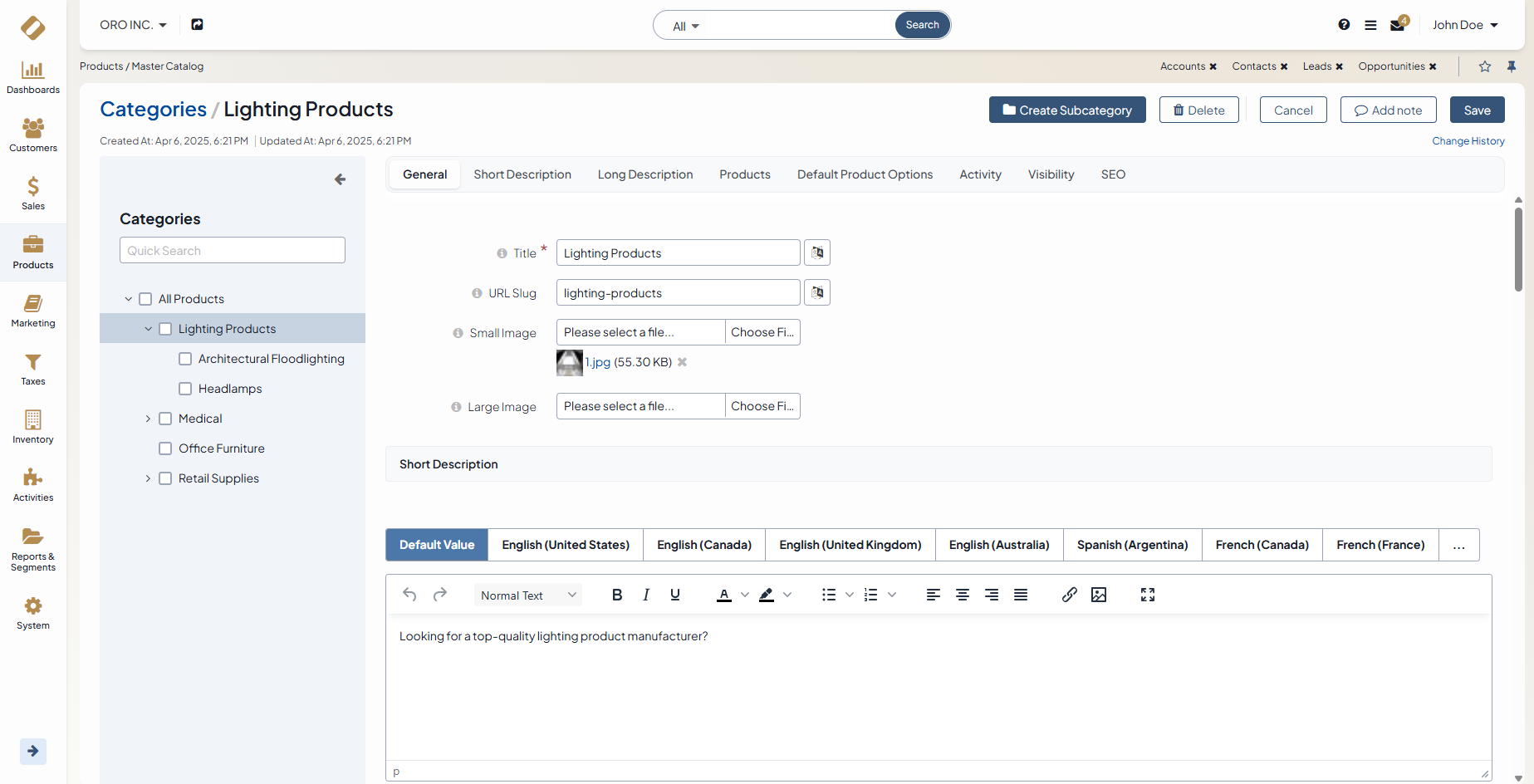Select the Architectural Floodlighting checkbox
Viewport: 1534px width, 784px height.
pyautogui.click(x=185, y=359)
